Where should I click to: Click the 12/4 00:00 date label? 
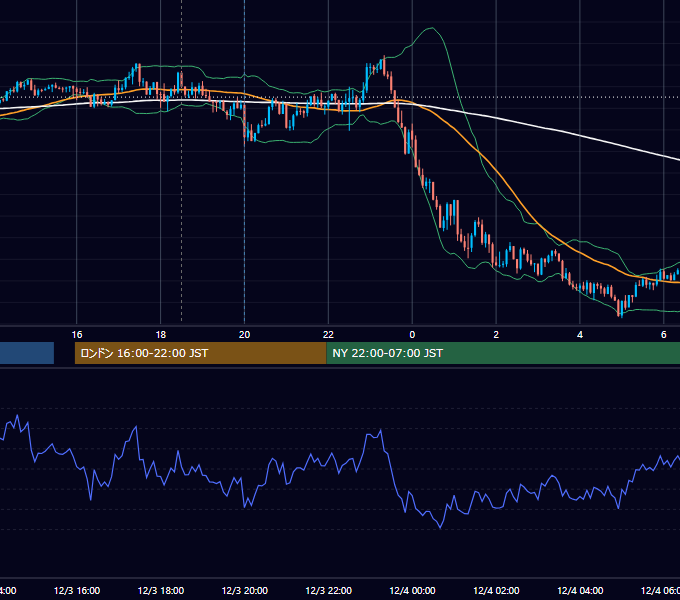pyautogui.click(x=412, y=591)
